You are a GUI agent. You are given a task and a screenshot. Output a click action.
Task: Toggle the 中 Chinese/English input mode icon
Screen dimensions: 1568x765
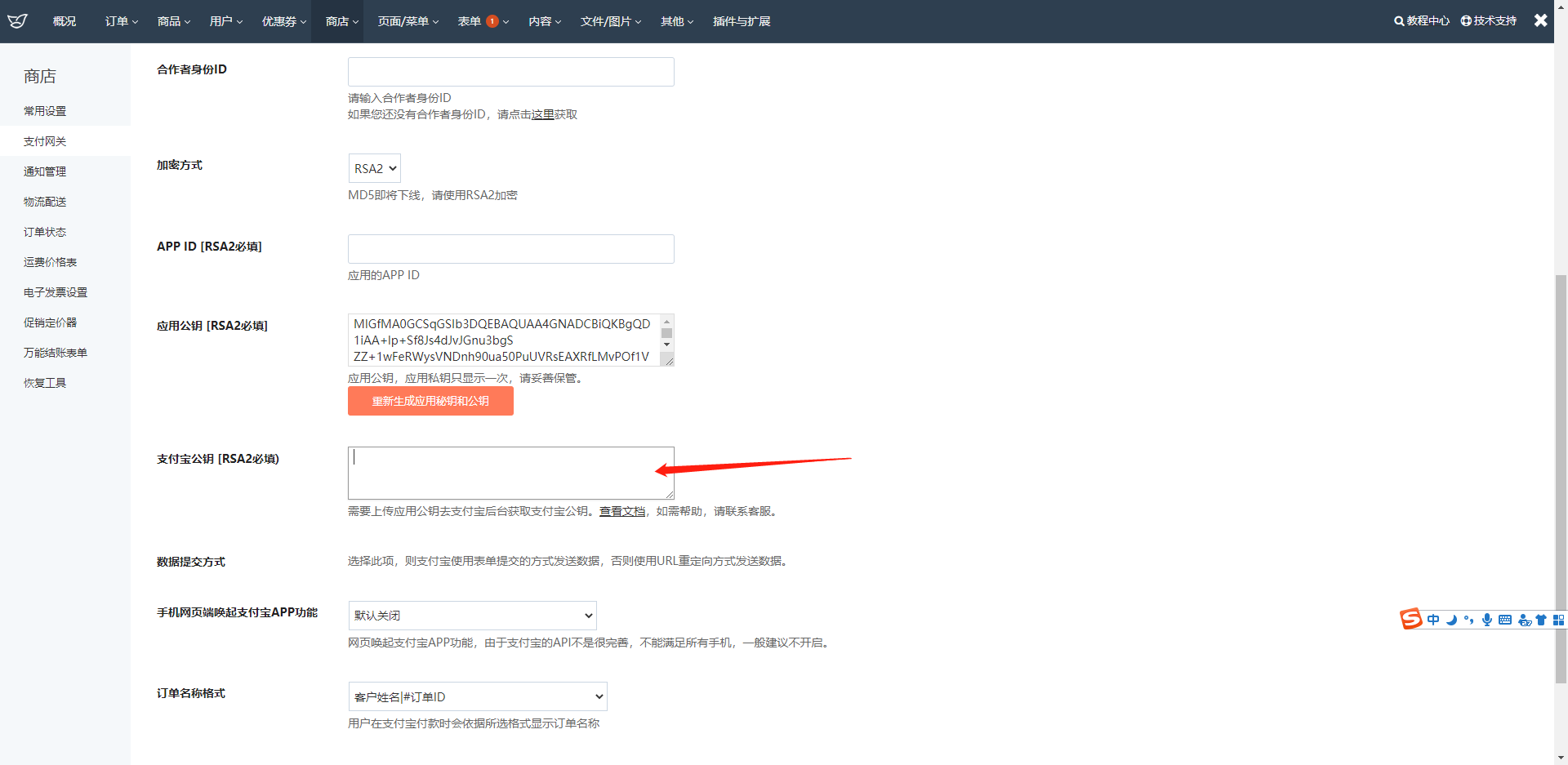click(x=1433, y=620)
